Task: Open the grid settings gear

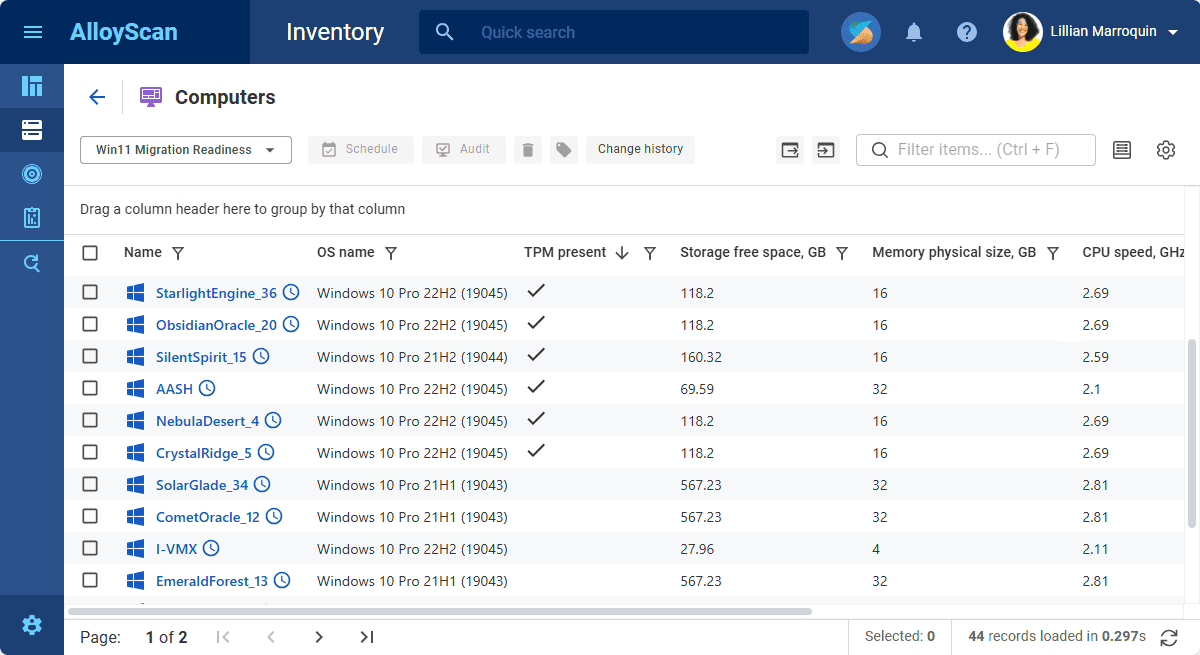Action: click(1166, 150)
